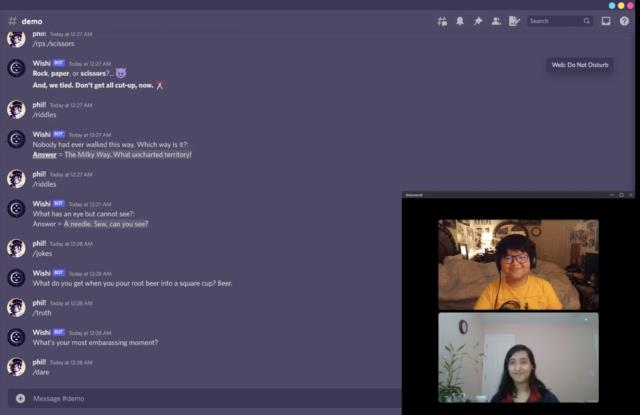Select the top video feed with yellow shirt
Image resolution: width=640 pixels, height=415 pixels.
pos(518,264)
